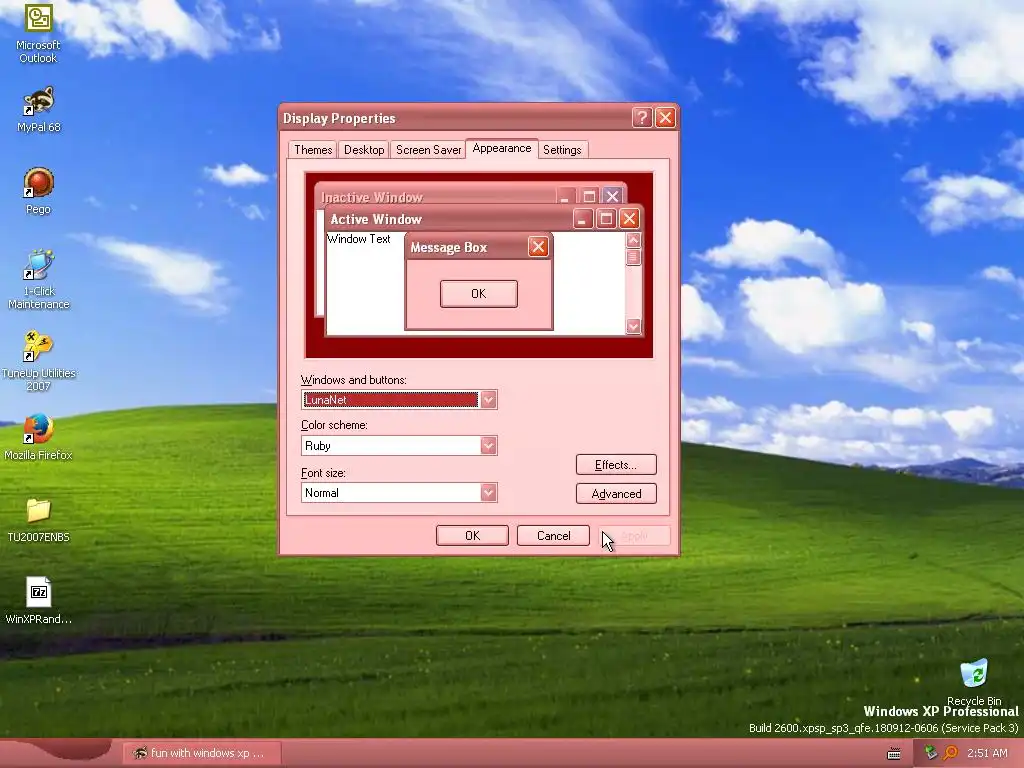
Task: Switch to the Settings tab
Action: click(562, 150)
